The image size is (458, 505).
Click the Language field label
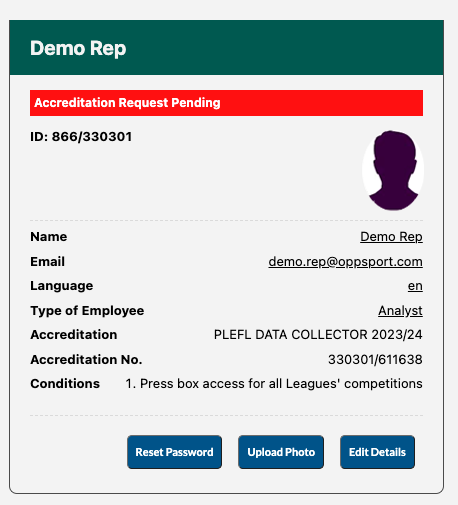[62, 286]
